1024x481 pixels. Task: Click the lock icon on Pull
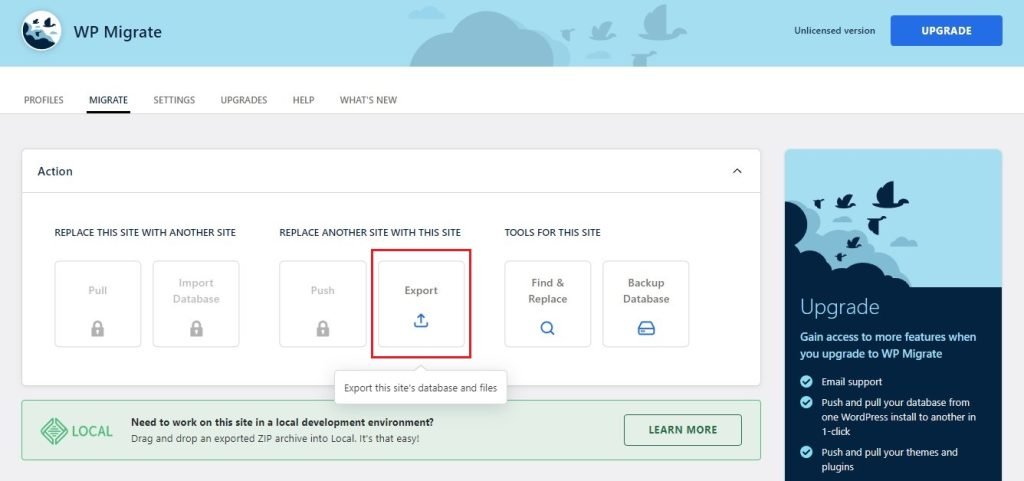pyautogui.click(x=98, y=328)
